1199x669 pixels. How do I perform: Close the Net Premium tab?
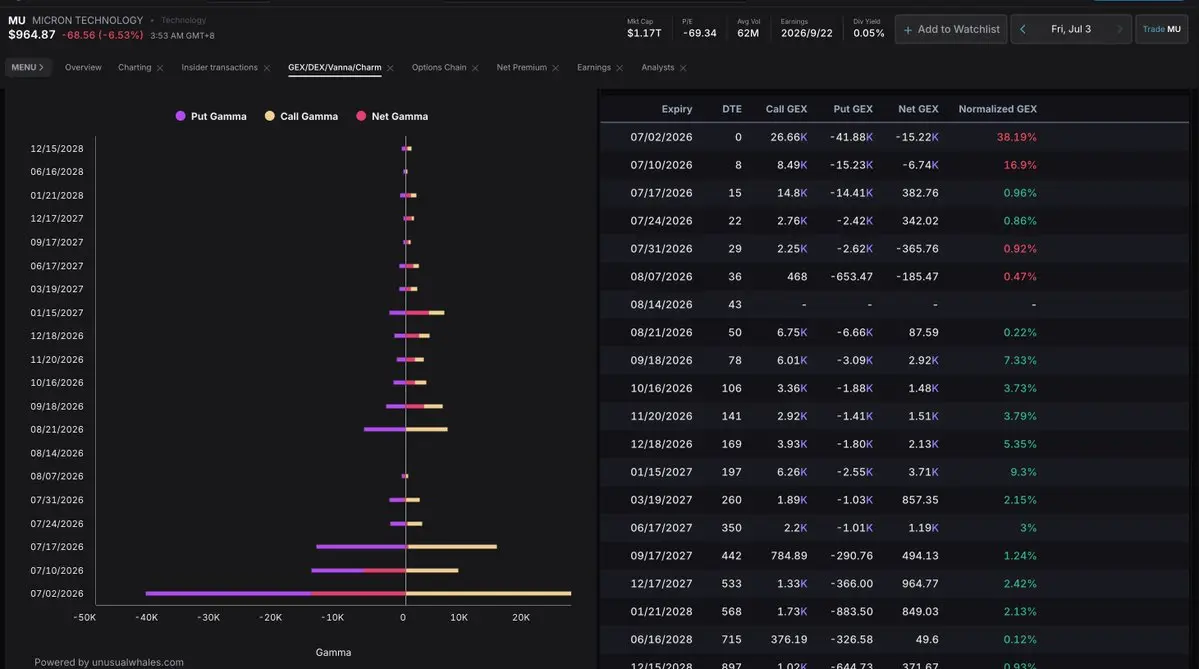[555, 68]
